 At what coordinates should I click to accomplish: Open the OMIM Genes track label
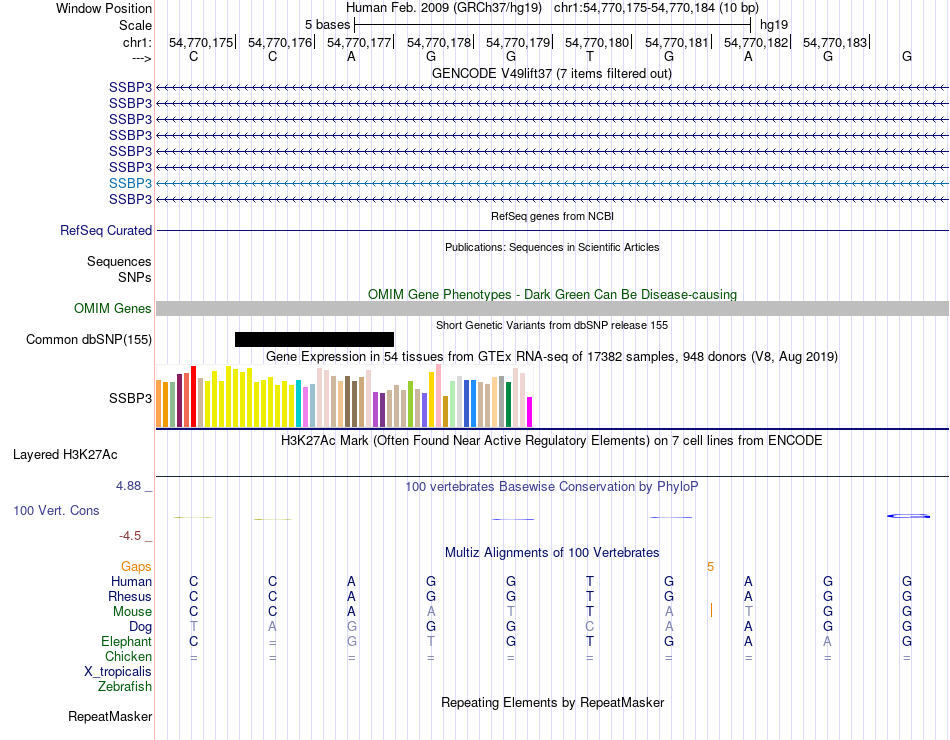113,308
